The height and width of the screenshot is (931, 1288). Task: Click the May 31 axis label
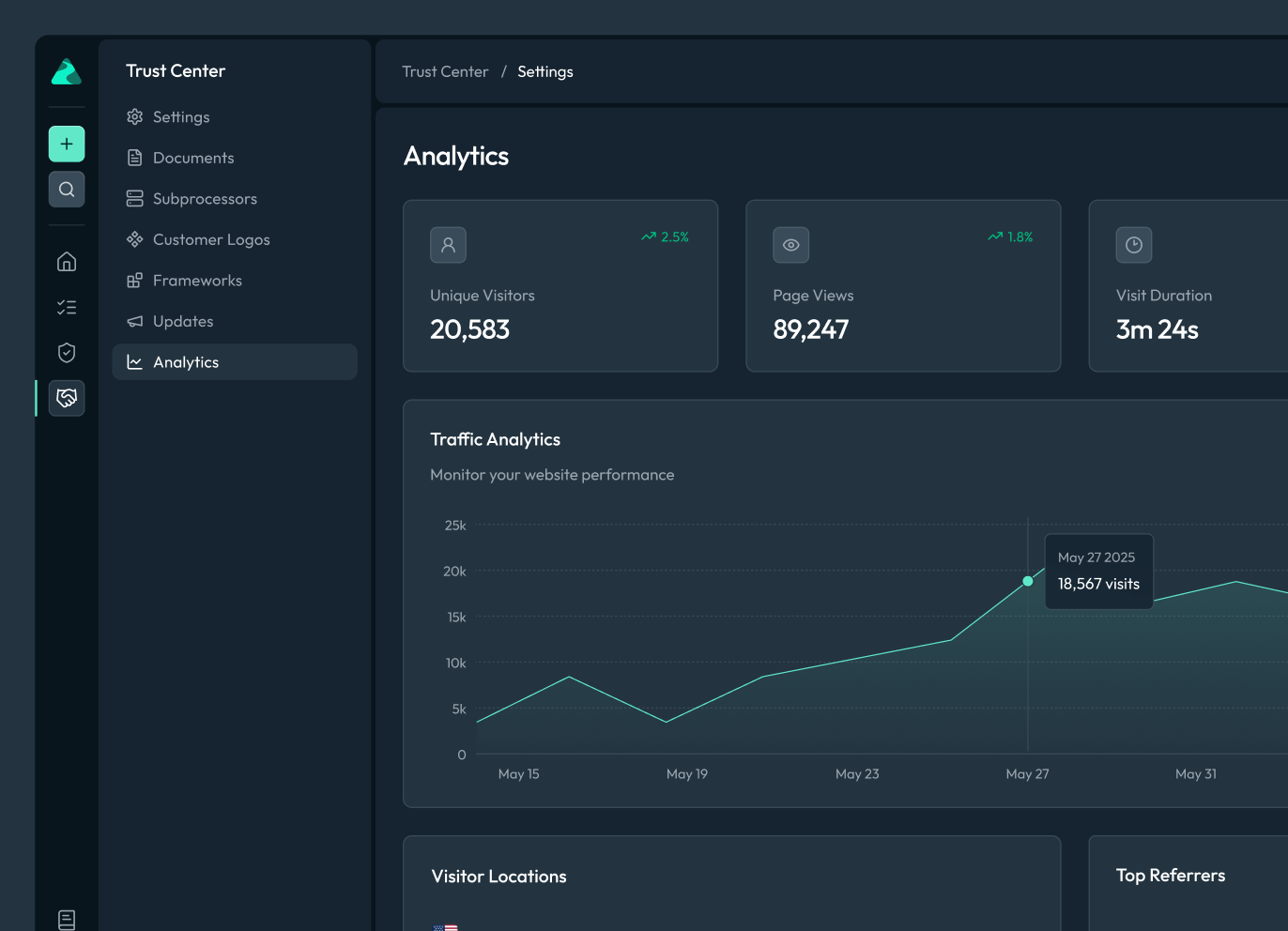(x=1196, y=774)
